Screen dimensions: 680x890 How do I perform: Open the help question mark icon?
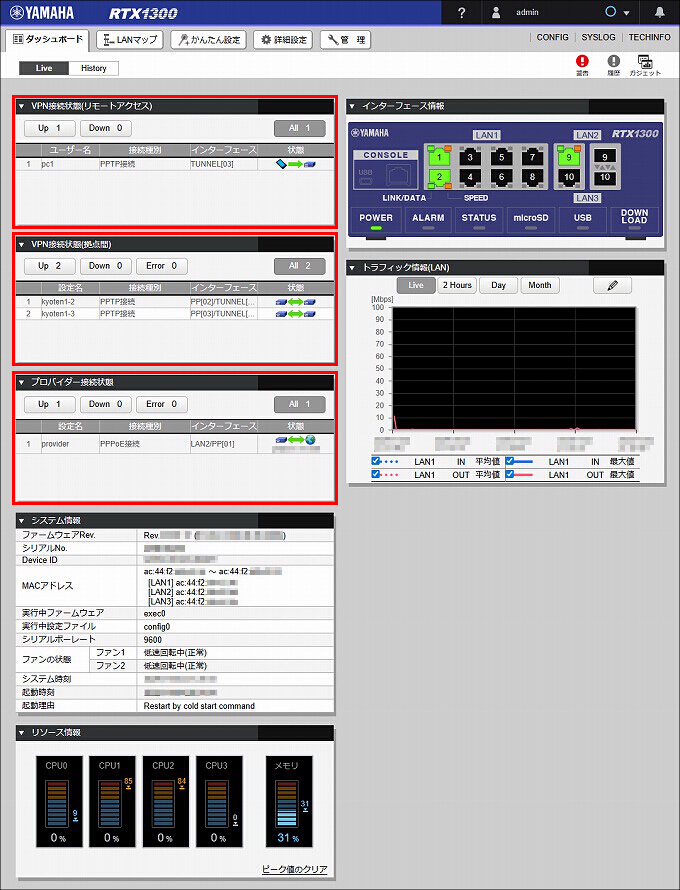click(x=461, y=12)
